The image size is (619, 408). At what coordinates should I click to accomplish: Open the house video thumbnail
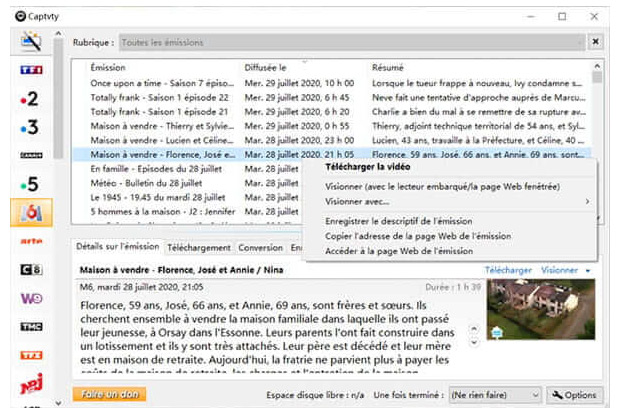click(540, 309)
